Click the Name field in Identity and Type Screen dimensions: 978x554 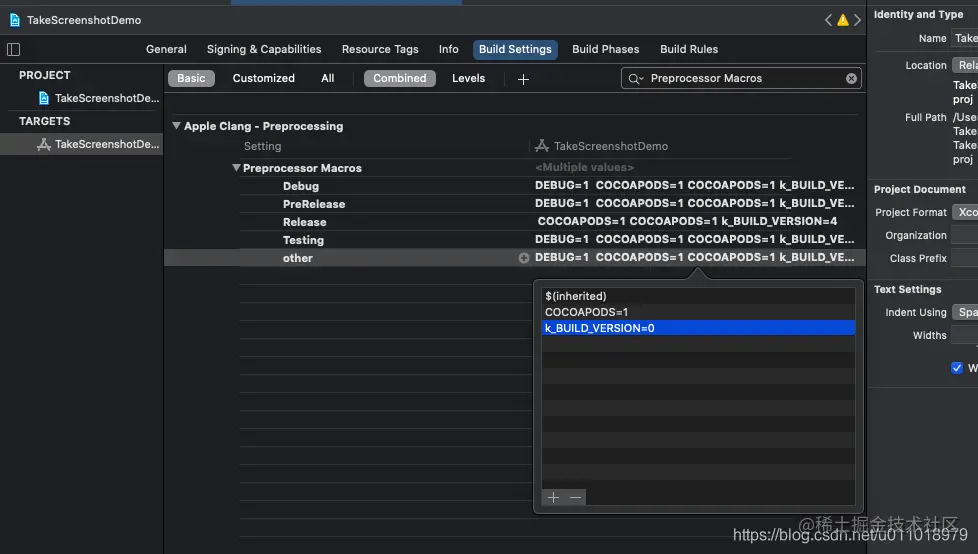(964, 38)
